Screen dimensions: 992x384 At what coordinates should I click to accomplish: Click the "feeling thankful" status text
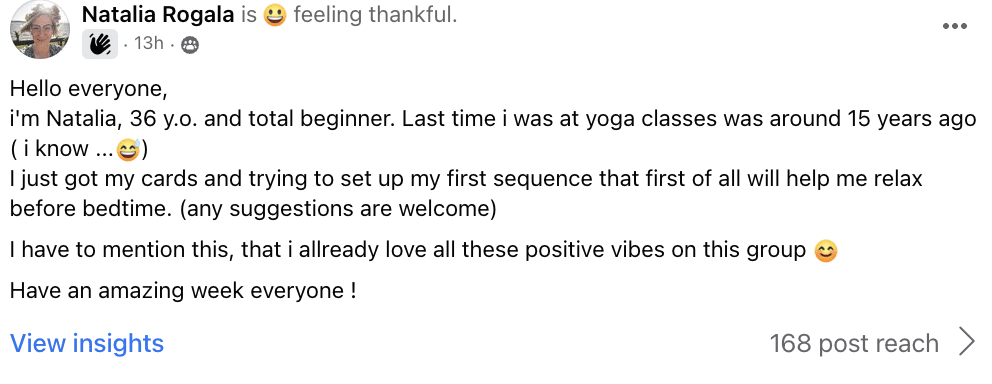pyautogui.click(x=375, y=15)
